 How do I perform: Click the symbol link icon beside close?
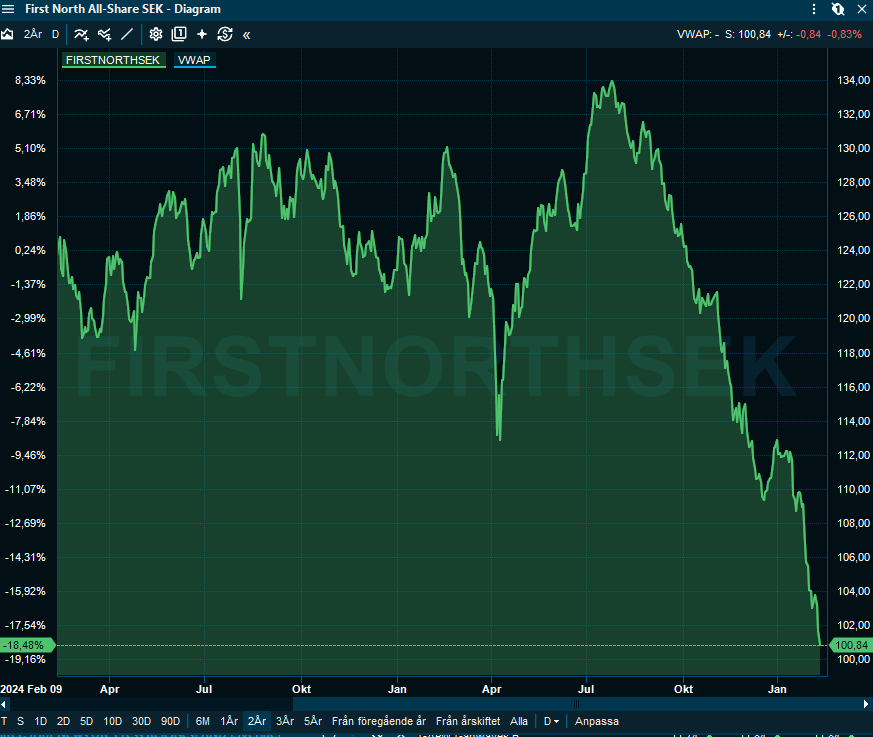(838, 9)
